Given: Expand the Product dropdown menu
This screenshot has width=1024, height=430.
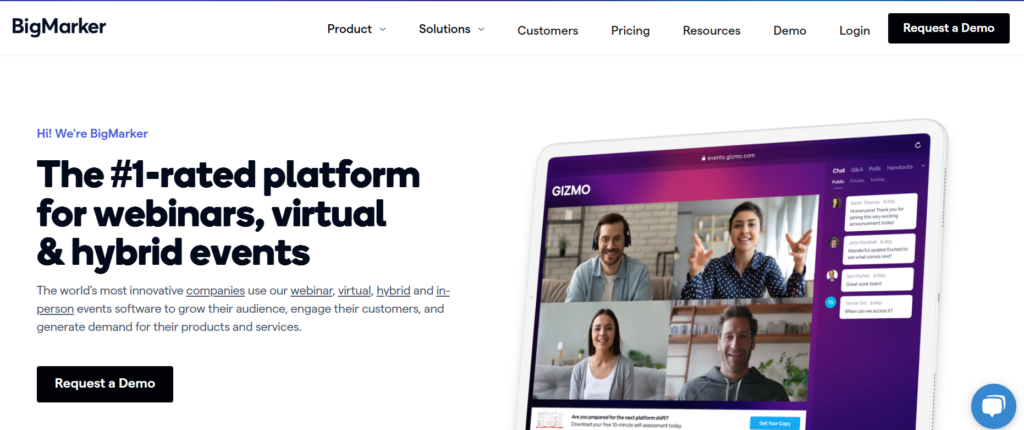Looking at the screenshot, I should click(x=357, y=29).
